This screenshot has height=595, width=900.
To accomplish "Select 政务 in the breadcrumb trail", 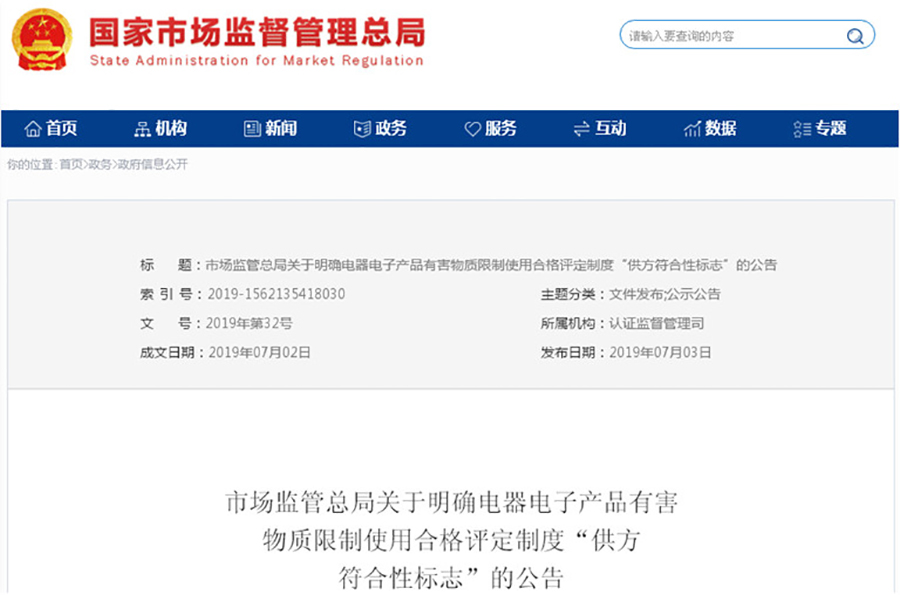I will (99, 164).
